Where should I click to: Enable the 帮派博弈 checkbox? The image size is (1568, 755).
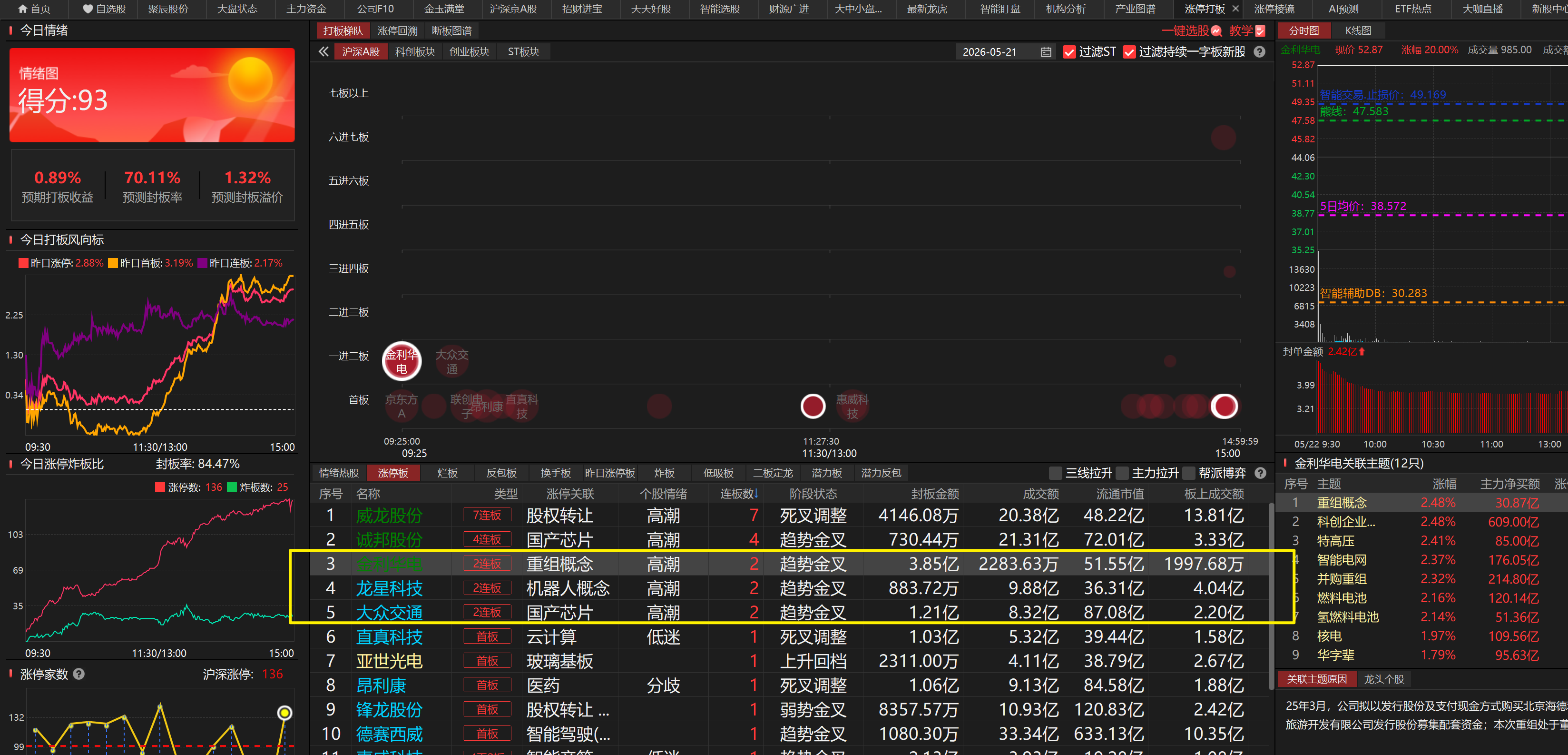[1189, 473]
